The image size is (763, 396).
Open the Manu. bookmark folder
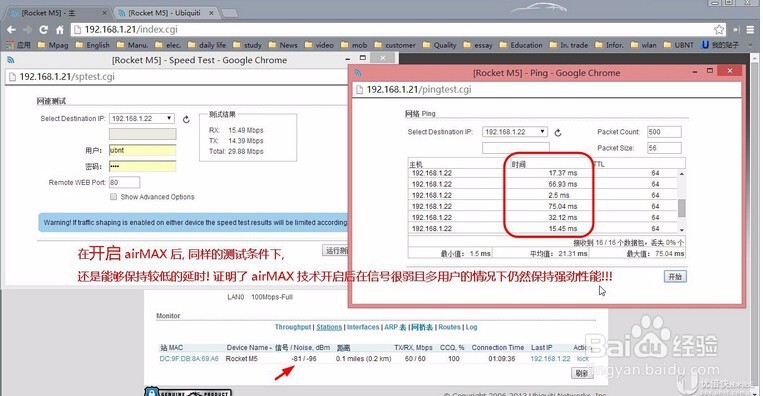coord(132,45)
